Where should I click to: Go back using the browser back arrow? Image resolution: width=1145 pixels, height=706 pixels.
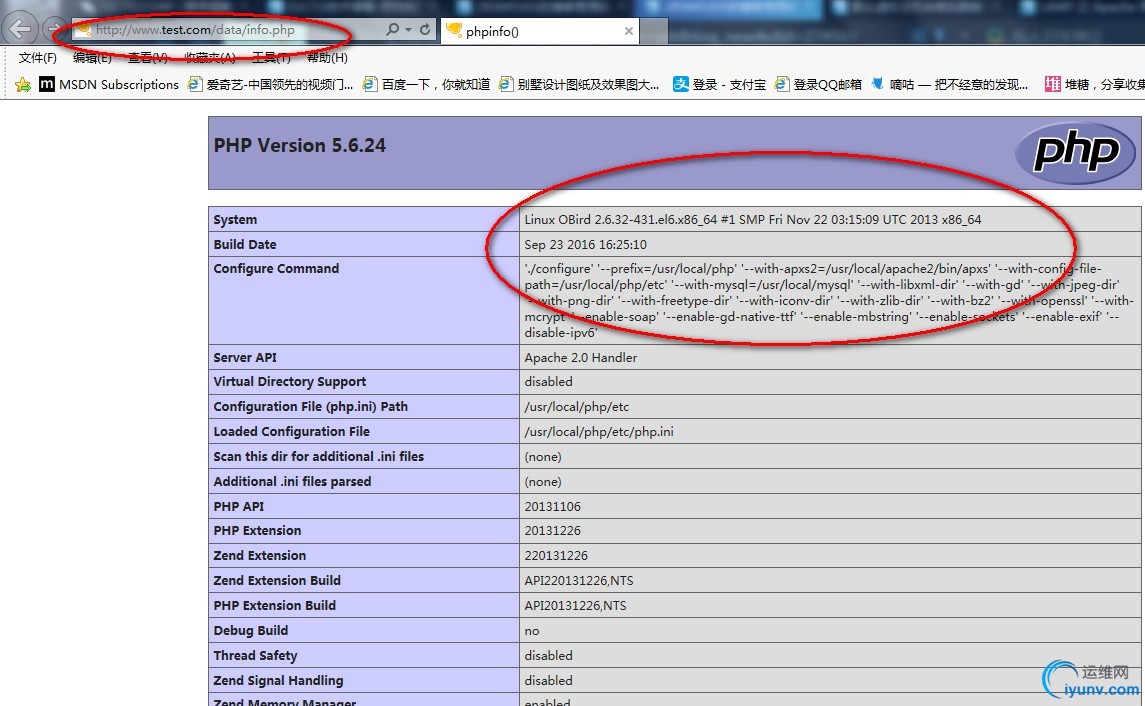(x=20, y=29)
